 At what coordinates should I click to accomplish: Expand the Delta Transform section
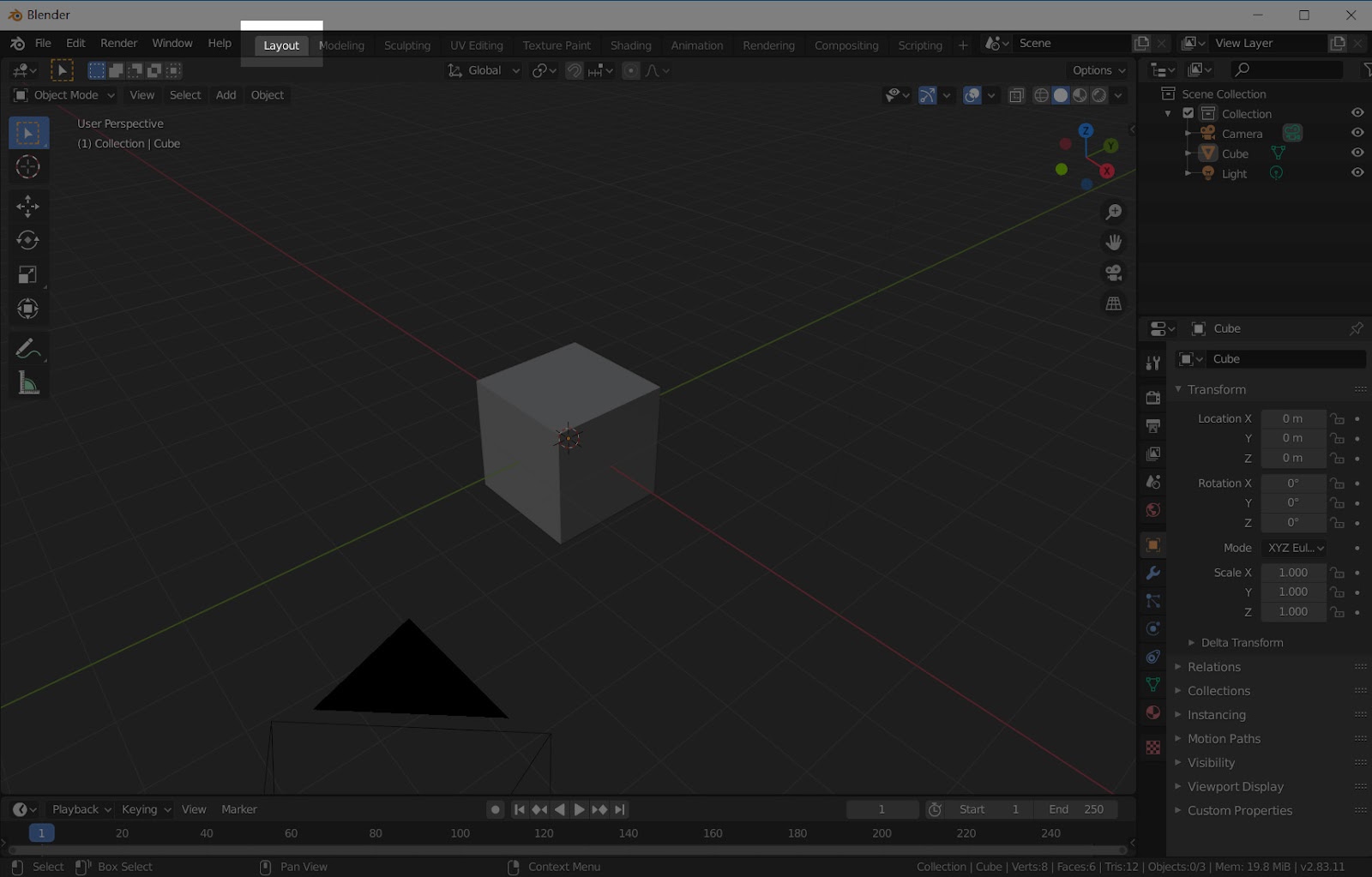click(1241, 643)
